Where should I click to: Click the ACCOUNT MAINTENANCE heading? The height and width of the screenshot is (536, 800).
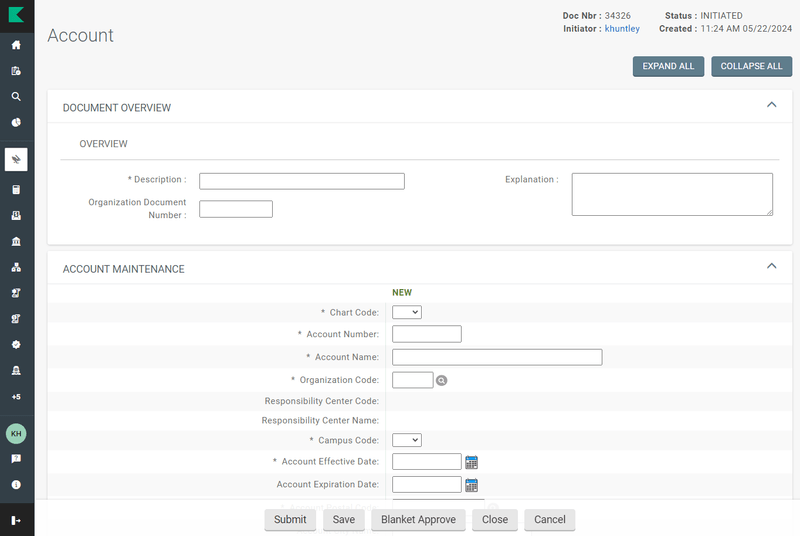pos(123,269)
